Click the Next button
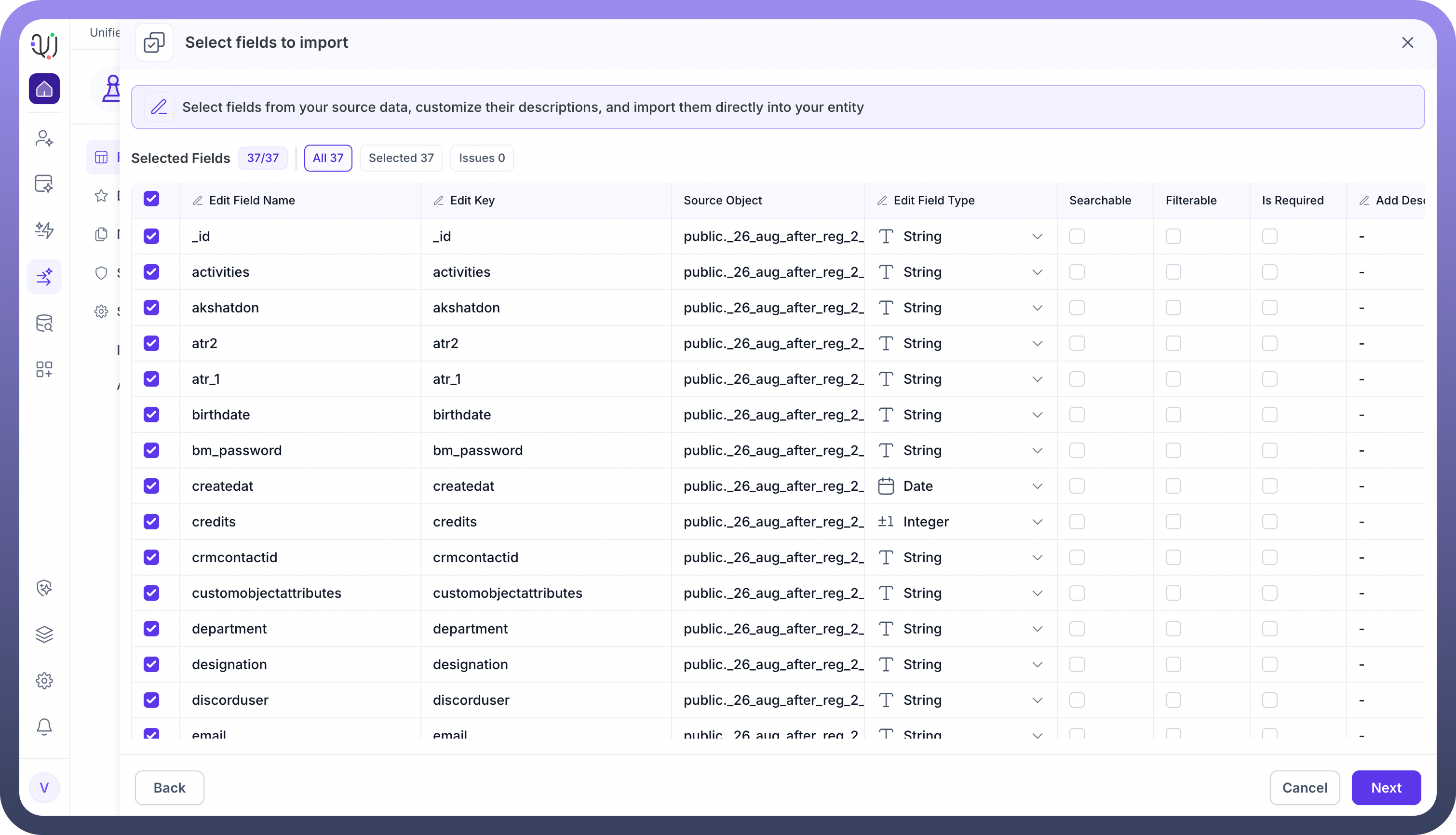This screenshot has width=1456, height=835. (1386, 787)
